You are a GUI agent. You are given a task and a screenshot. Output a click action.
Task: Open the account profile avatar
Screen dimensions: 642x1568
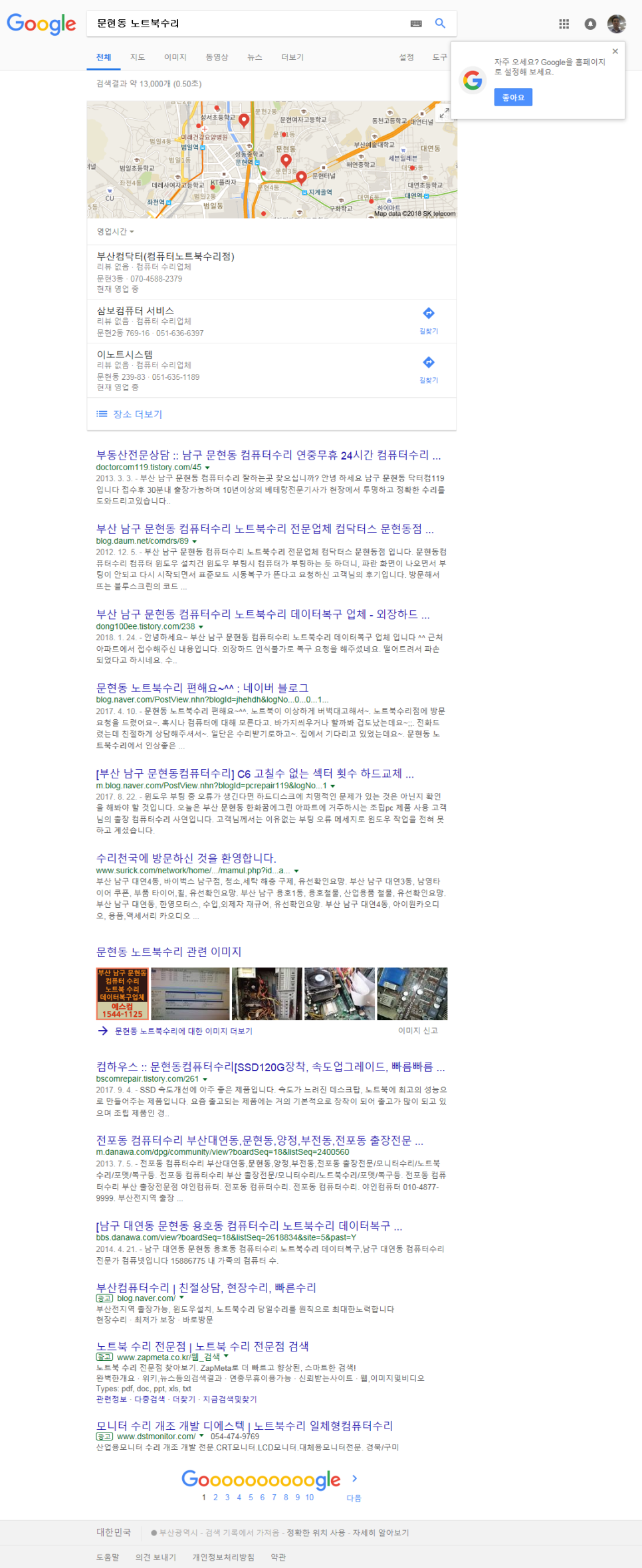click(617, 24)
